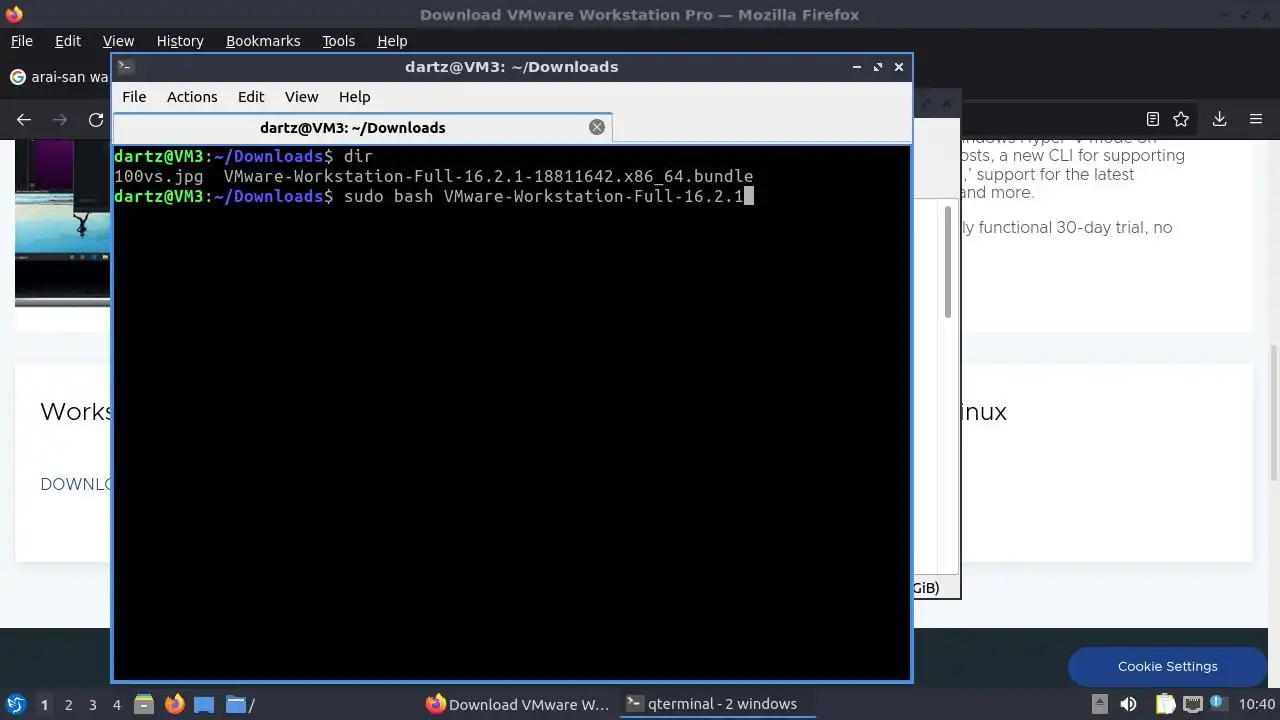Open Firefox History menu

click(x=180, y=41)
